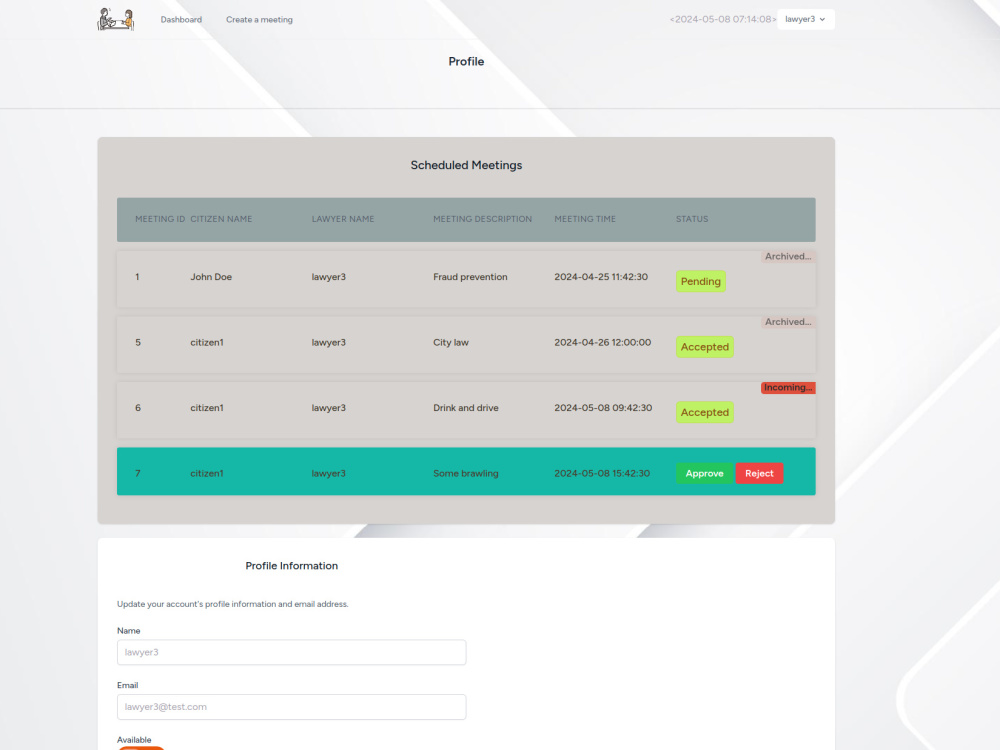Select the MEETING ID column header
Viewport: 1000px width, 750px height.
tap(159, 219)
